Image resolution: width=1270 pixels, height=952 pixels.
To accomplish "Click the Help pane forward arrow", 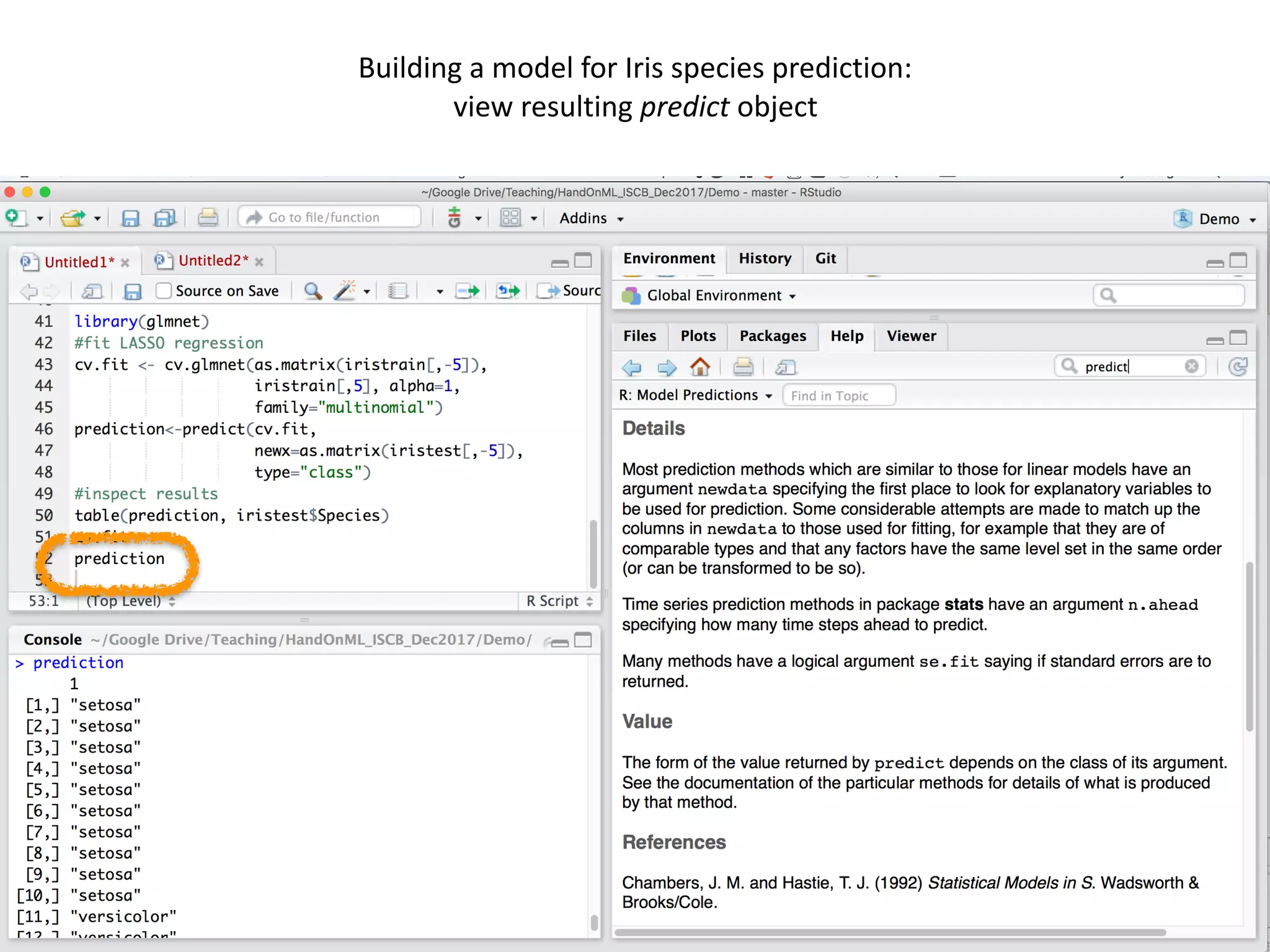I will [667, 368].
